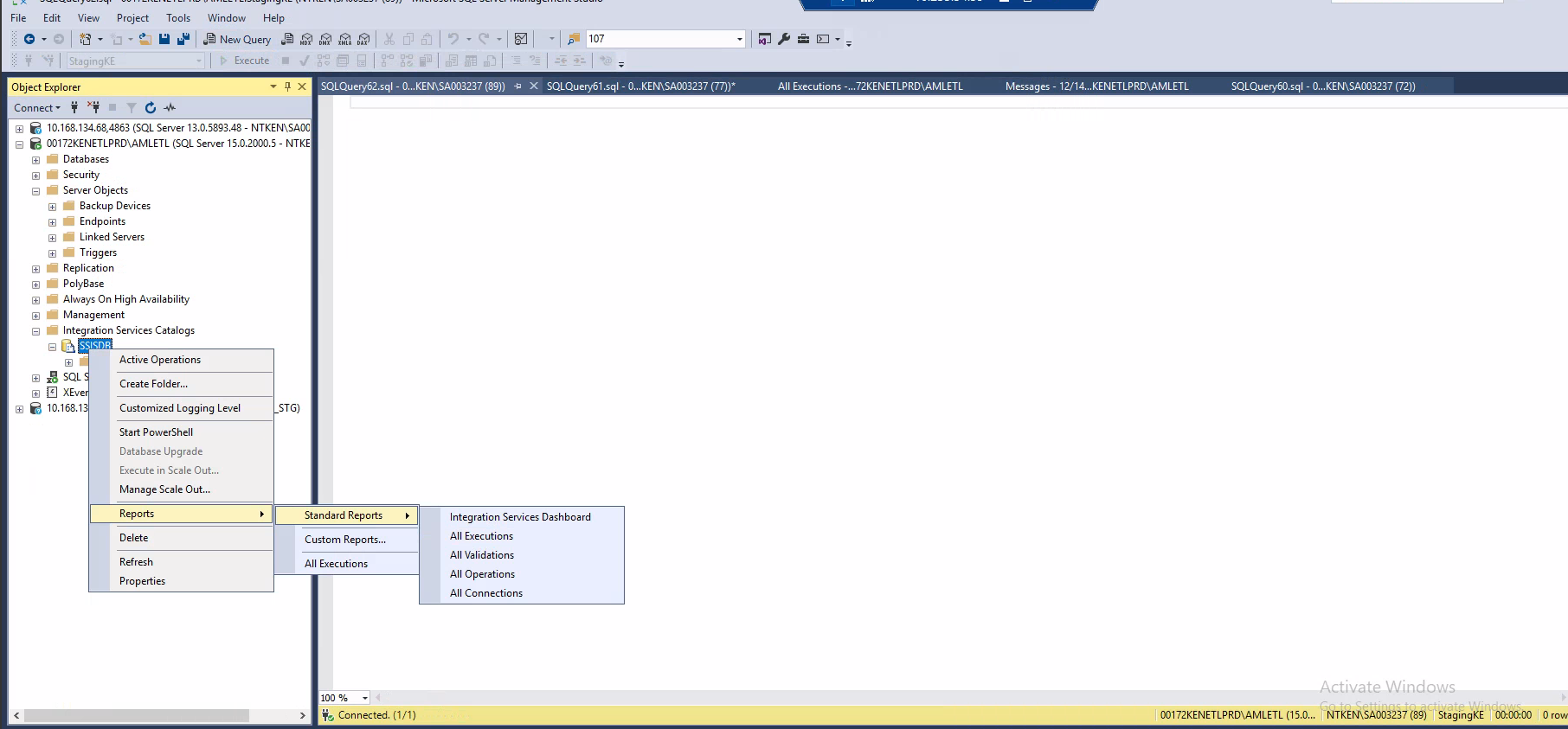1568x729 pixels.
Task: Pin the Object Explorer panel
Action: coord(288,86)
